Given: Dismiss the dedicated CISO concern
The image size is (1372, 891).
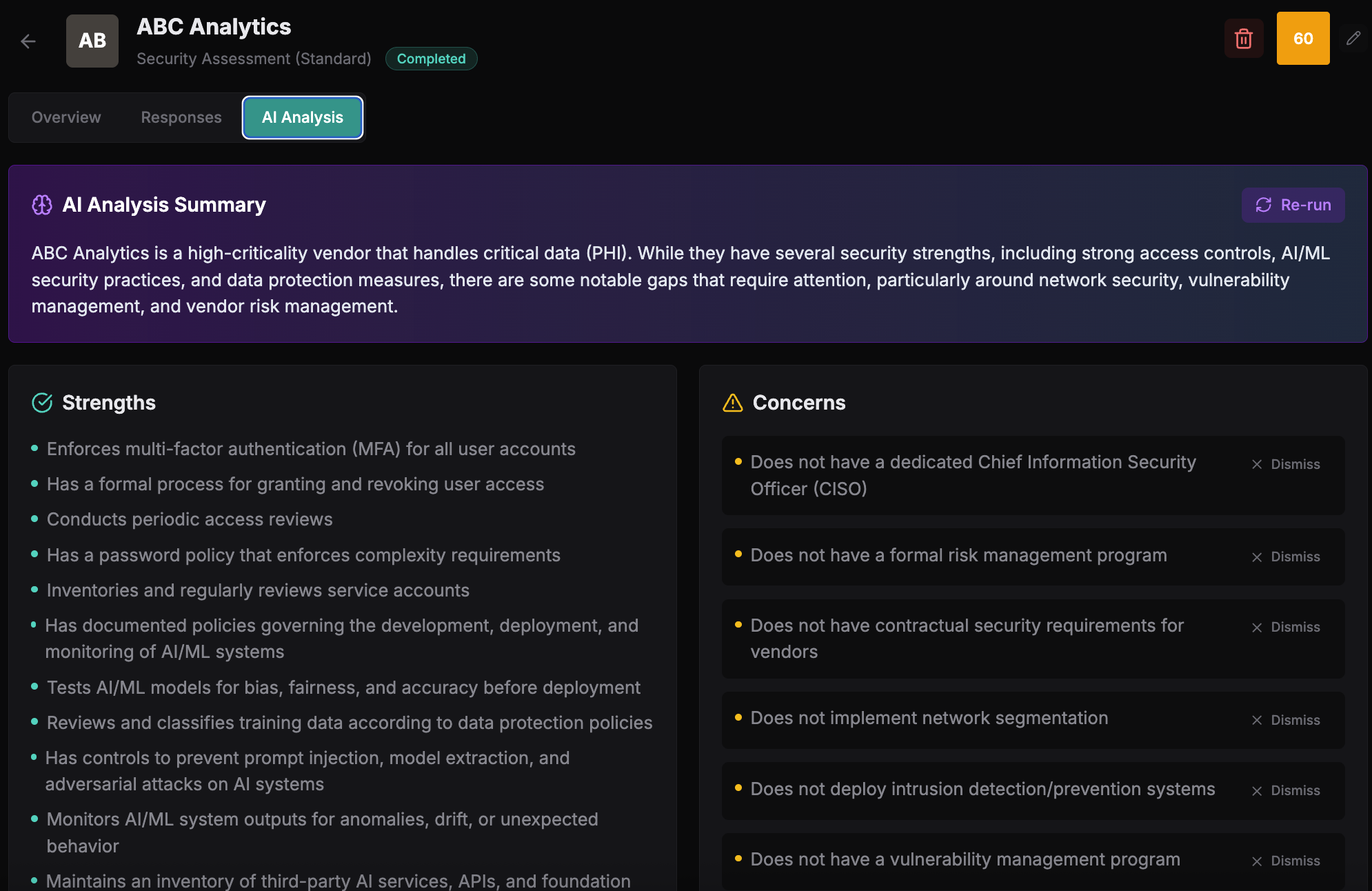Looking at the screenshot, I should pos(1286,464).
